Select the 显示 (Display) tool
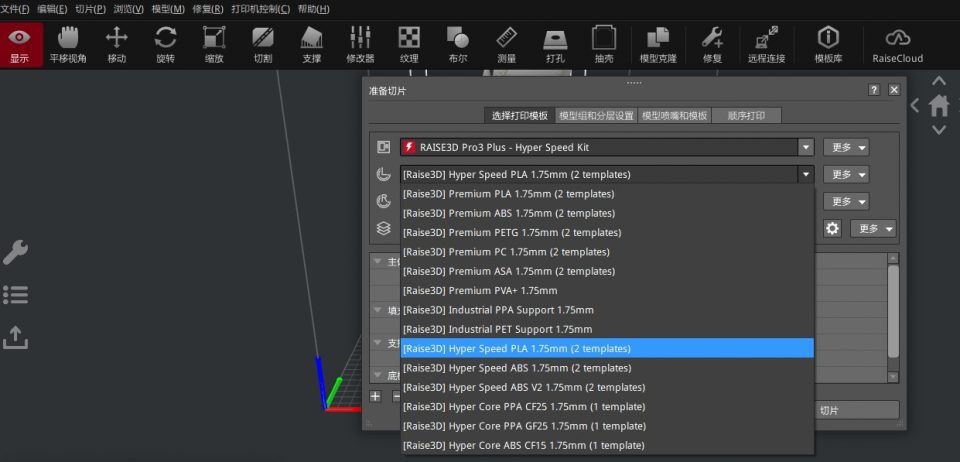Image resolution: width=960 pixels, height=462 pixels. (x=20, y=45)
